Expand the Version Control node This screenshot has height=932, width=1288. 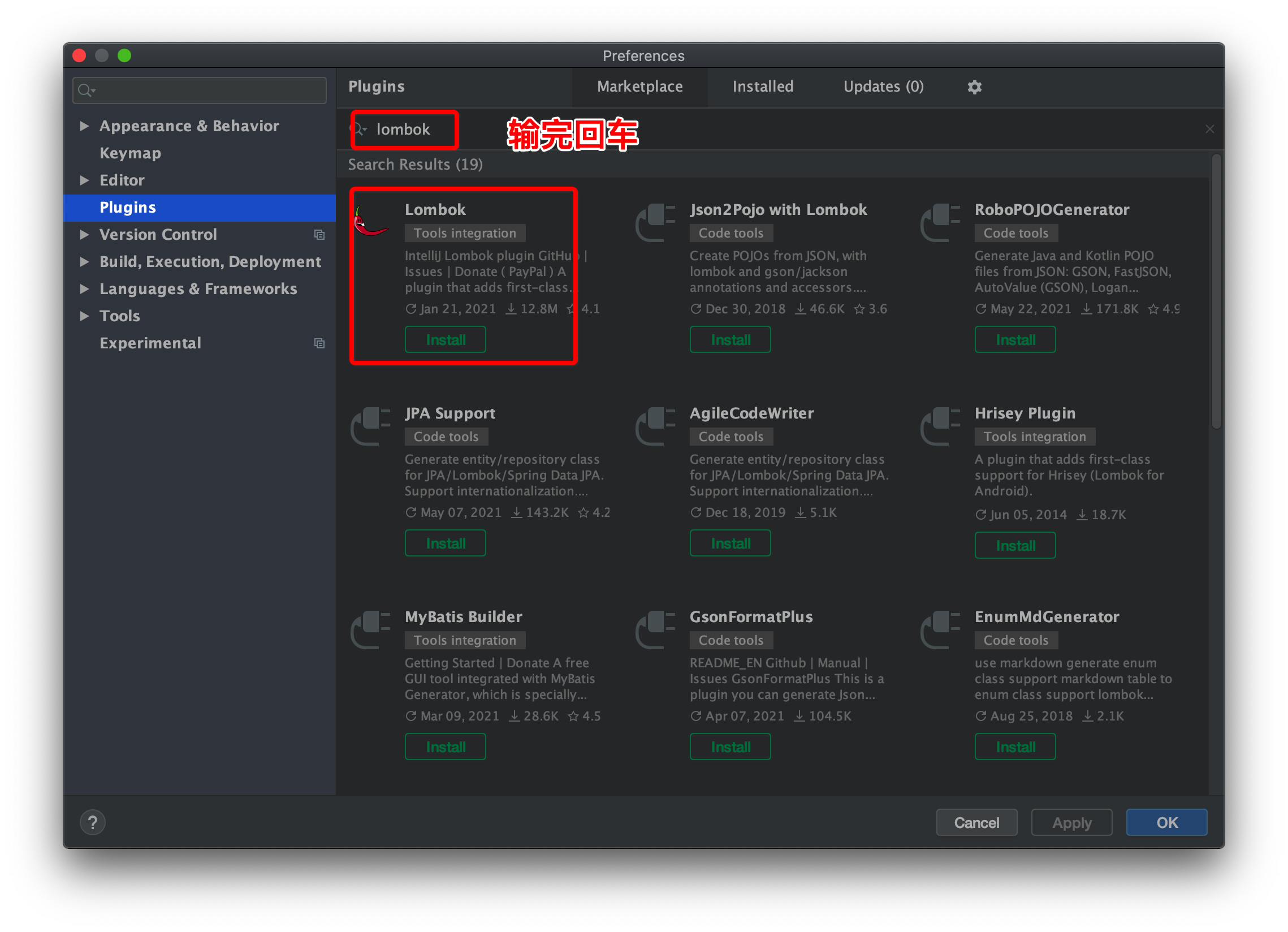tap(84, 235)
